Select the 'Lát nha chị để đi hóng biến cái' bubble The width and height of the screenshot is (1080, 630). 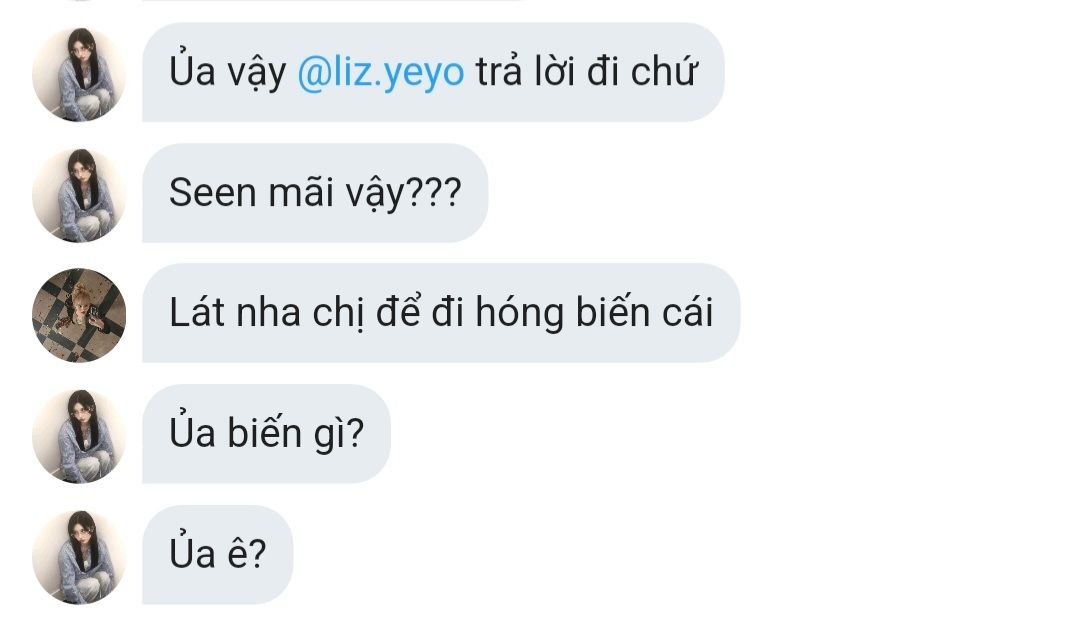[x=441, y=313]
